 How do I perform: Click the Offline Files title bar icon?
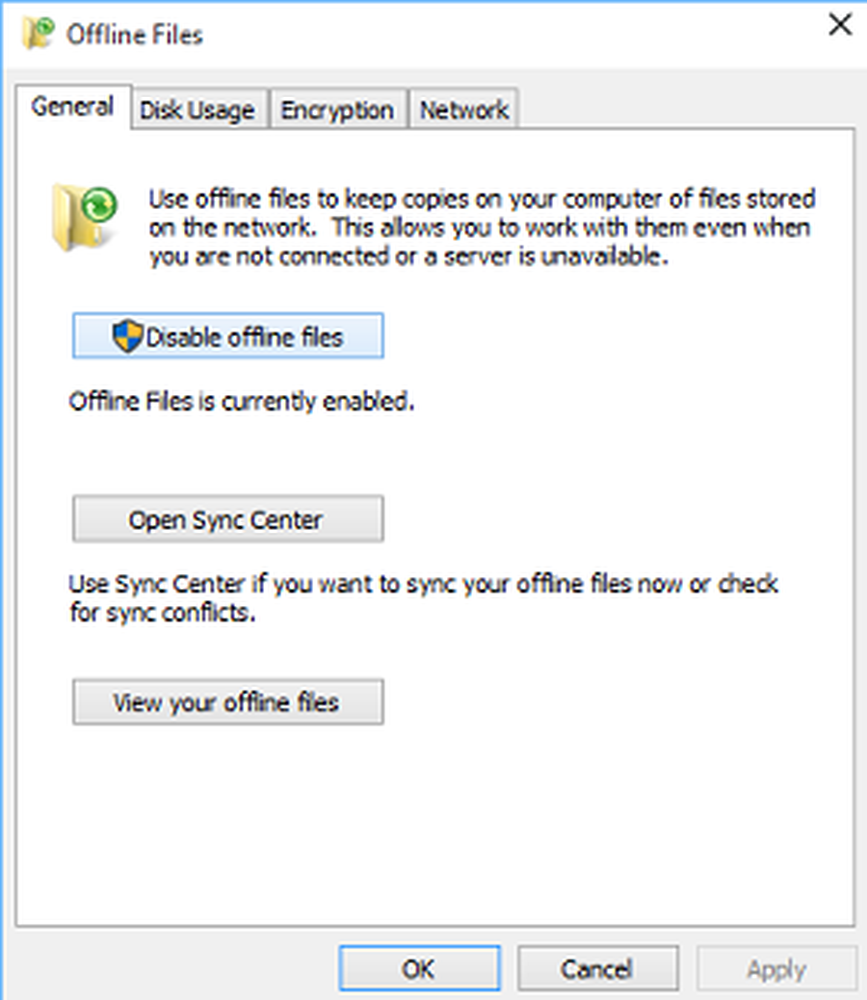[38, 33]
